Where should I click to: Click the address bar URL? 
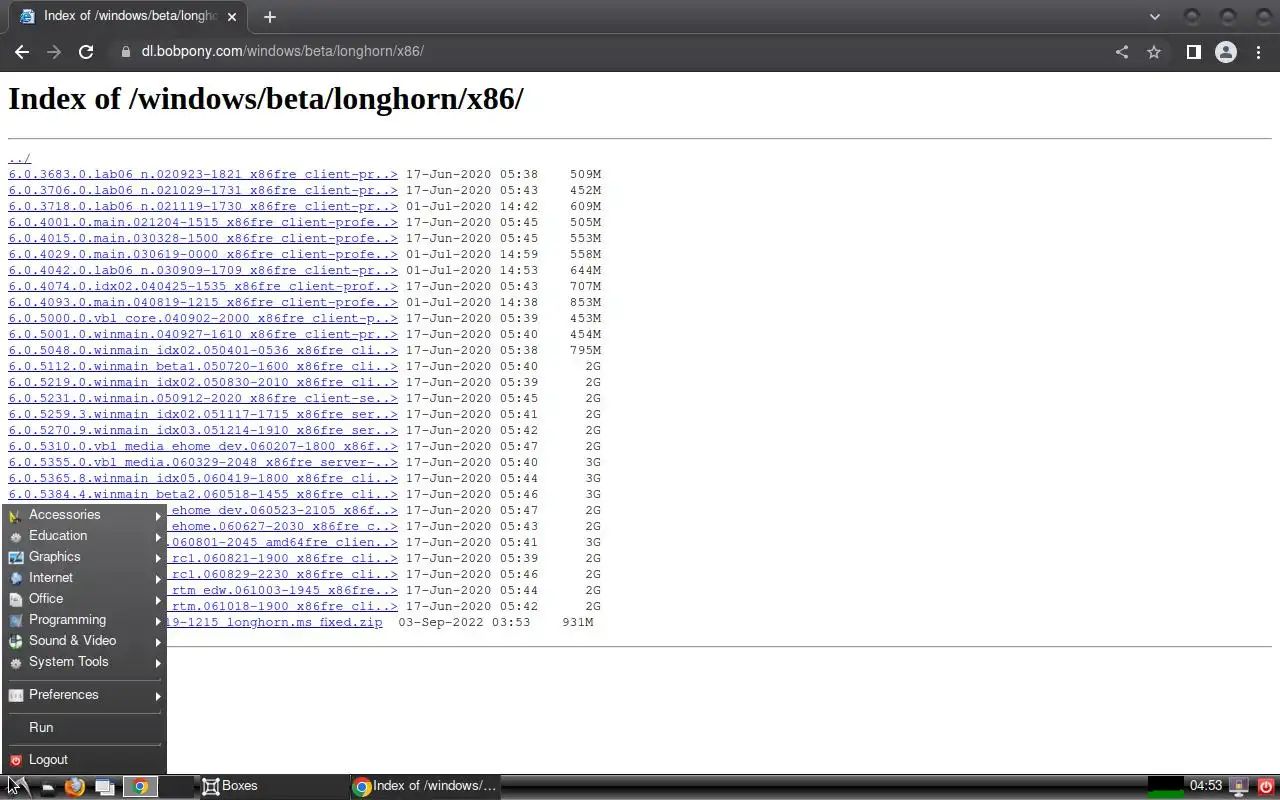point(282,51)
